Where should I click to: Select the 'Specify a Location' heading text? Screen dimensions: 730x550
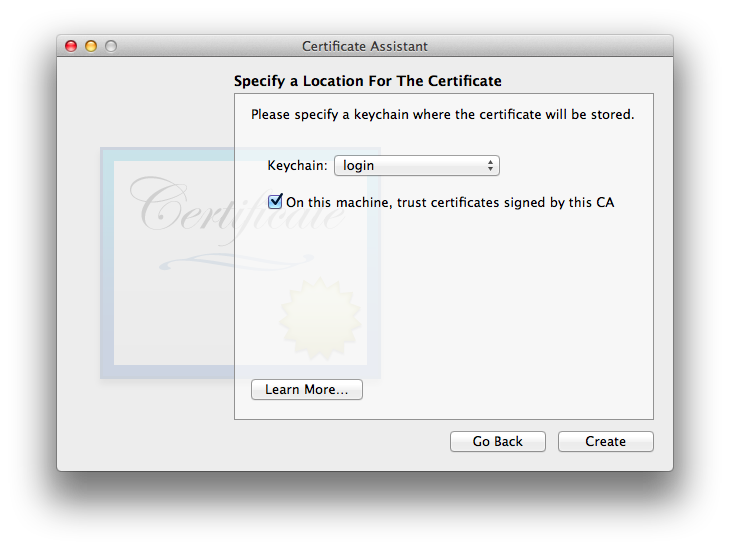click(x=368, y=81)
